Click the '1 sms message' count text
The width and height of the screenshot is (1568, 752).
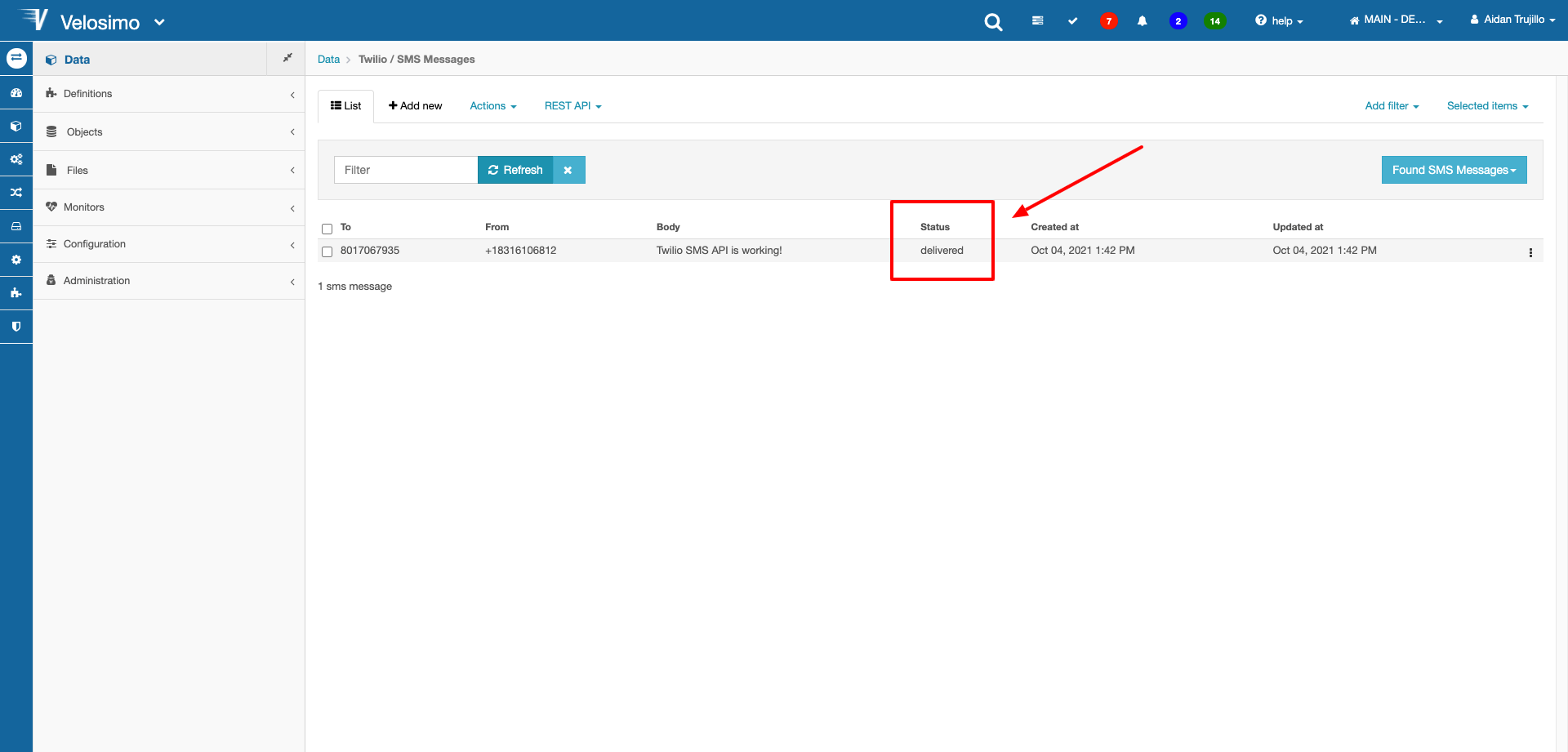[x=354, y=287]
